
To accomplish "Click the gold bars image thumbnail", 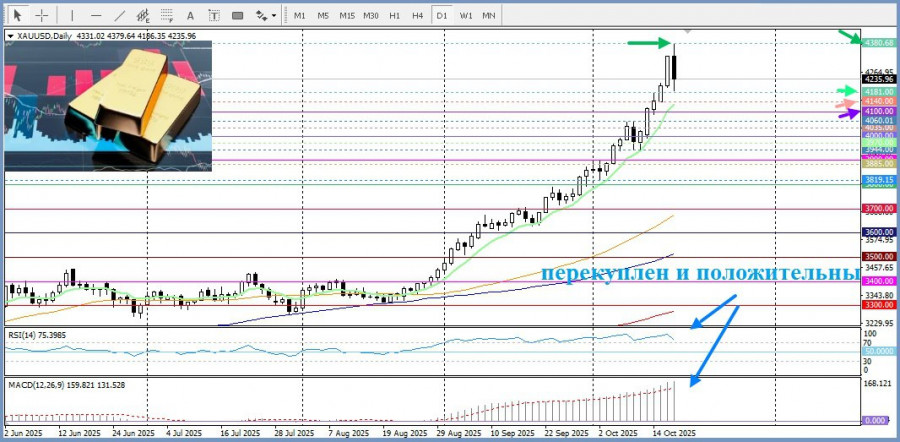I will 108,106.
